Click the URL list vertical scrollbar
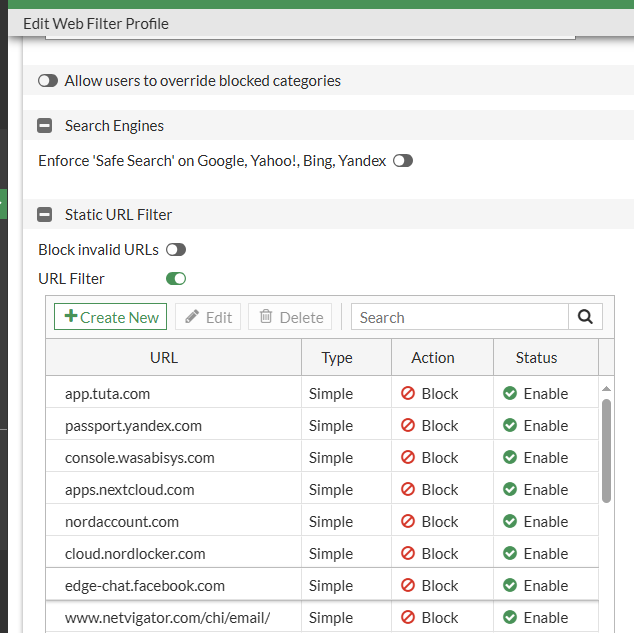The height and width of the screenshot is (633, 634). (x=606, y=450)
